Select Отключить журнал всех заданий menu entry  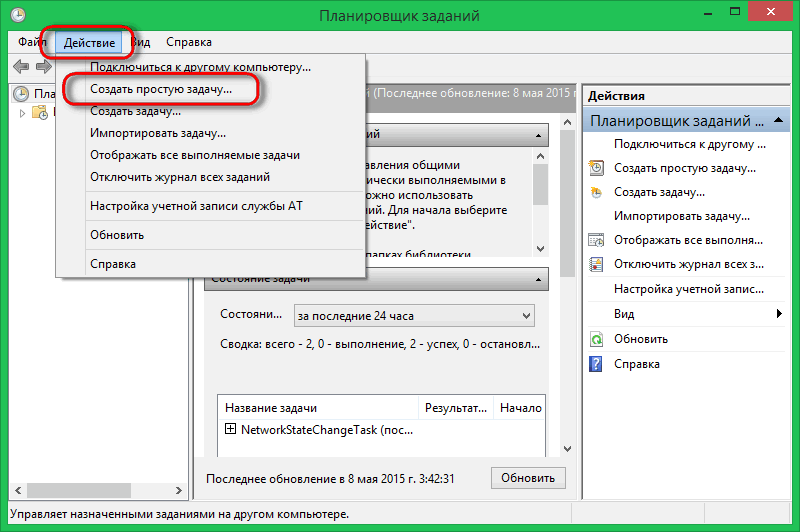[x=180, y=176]
